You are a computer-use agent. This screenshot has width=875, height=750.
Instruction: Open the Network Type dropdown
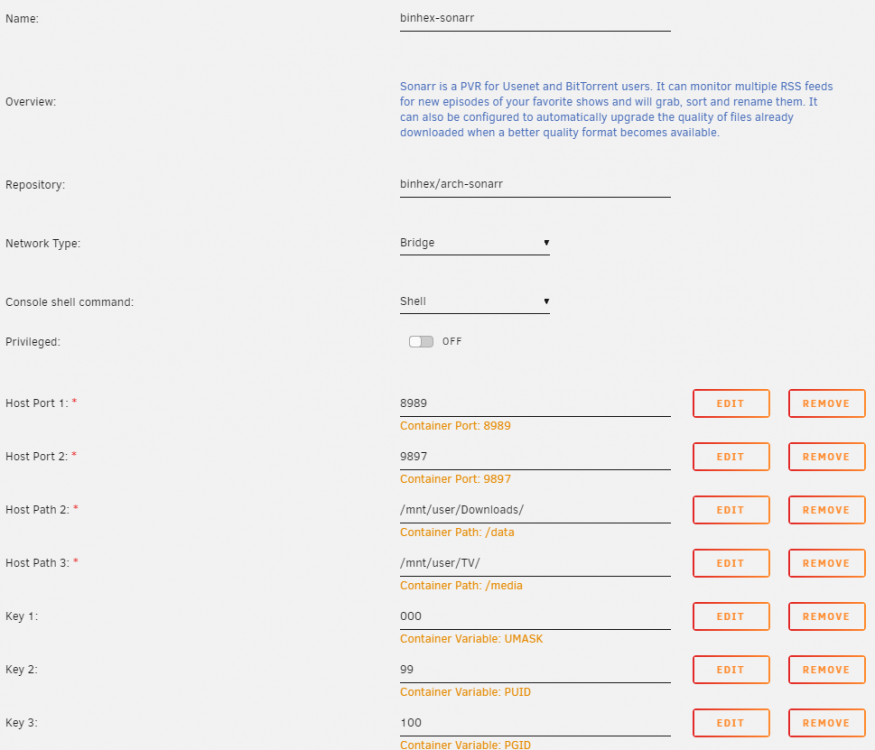(474, 243)
